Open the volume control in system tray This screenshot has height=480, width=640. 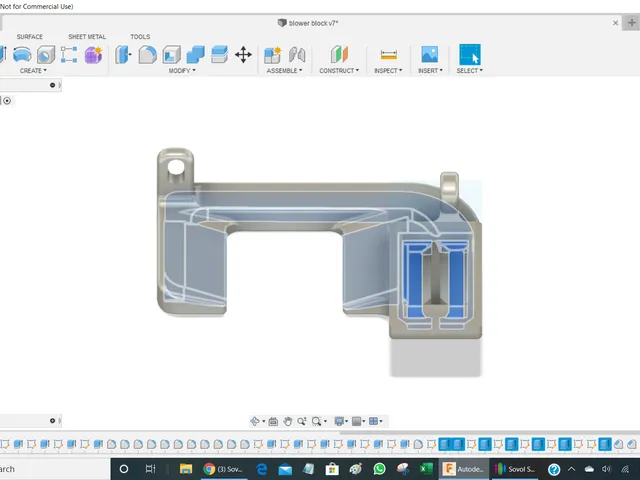607,469
